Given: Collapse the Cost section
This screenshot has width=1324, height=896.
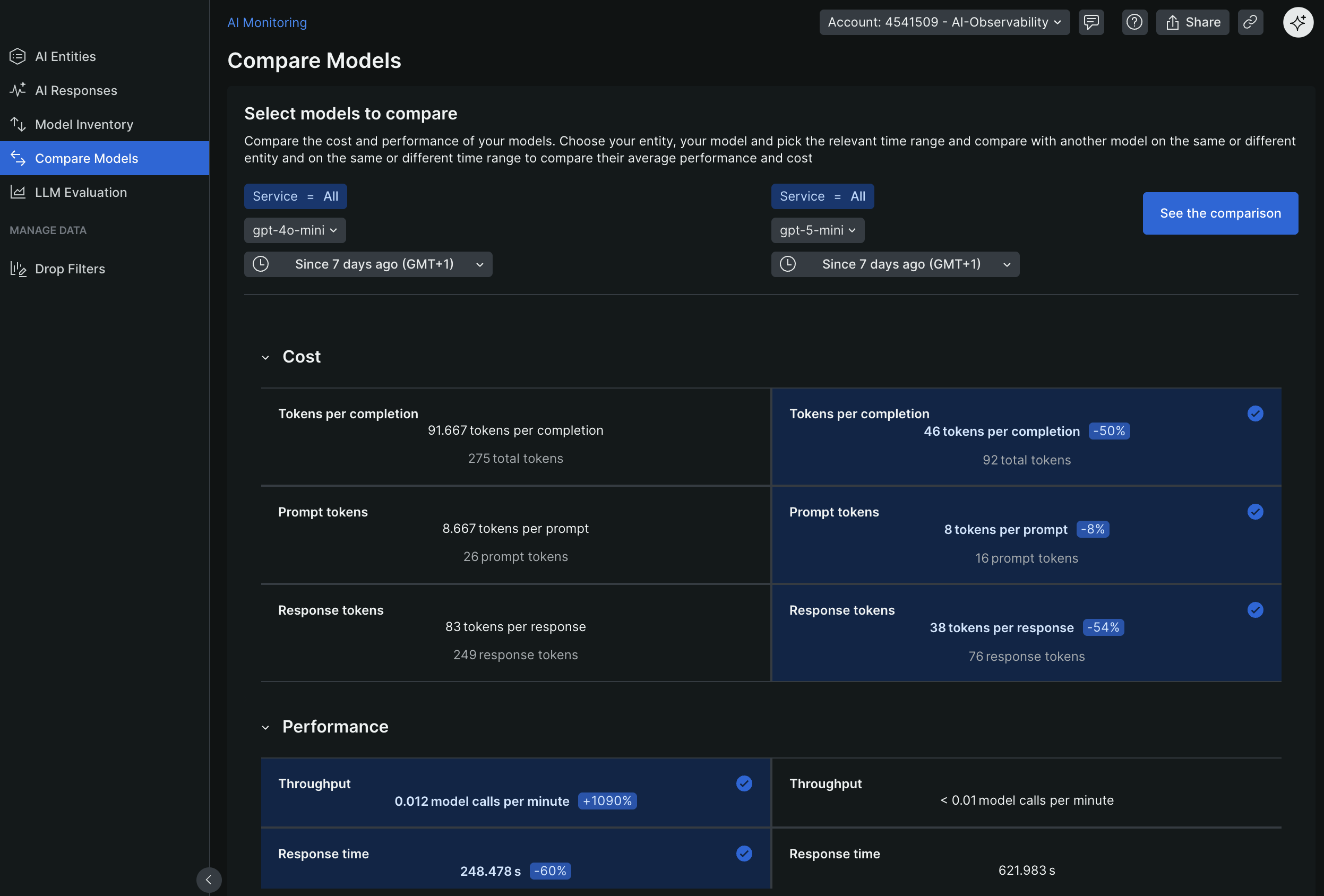Looking at the screenshot, I should [265, 357].
